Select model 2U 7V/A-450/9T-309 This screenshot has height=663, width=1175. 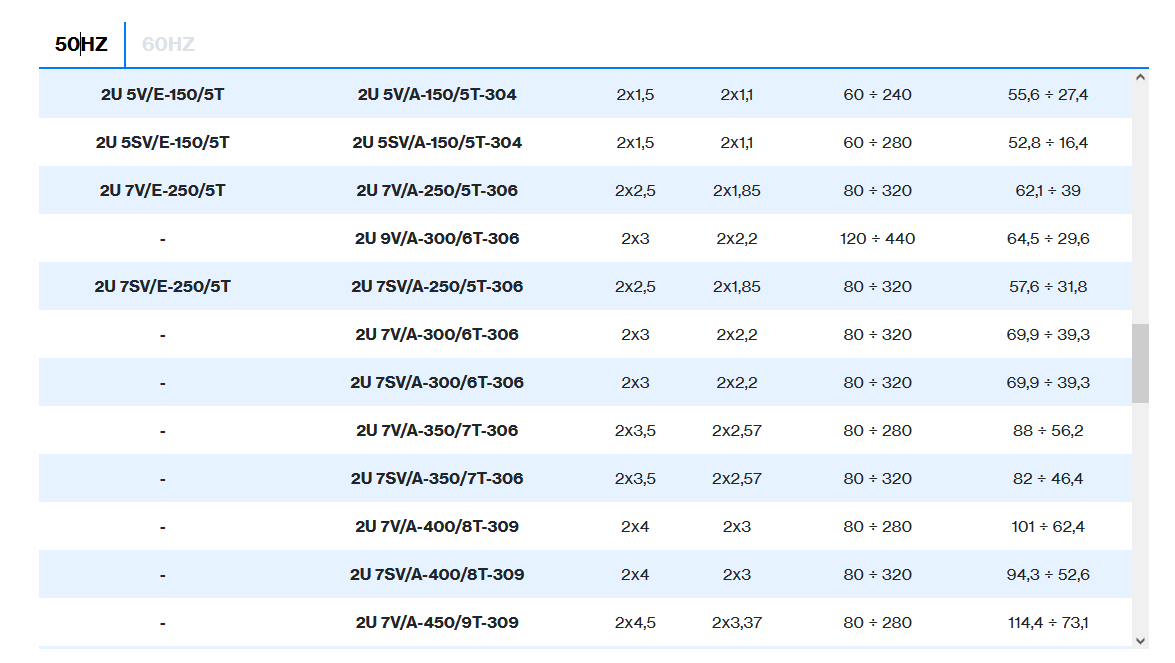tap(437, 623)
